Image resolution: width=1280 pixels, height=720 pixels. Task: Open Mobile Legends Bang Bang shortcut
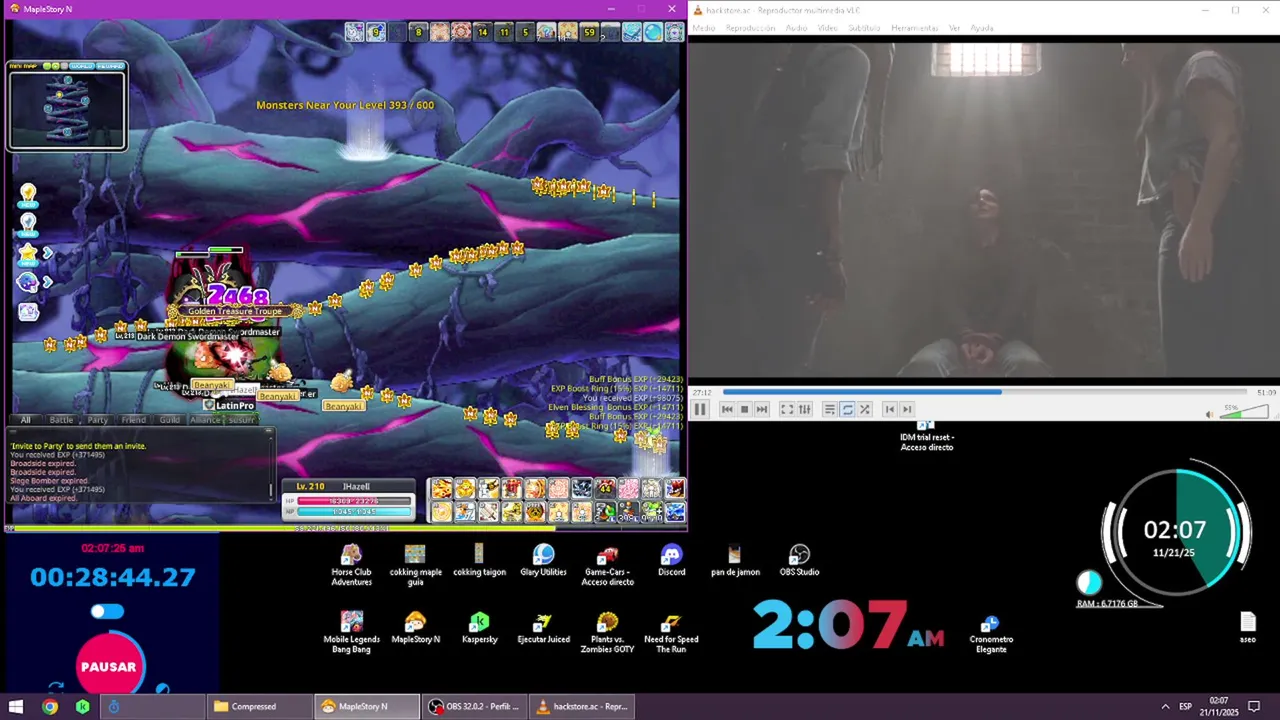point(351,632)
